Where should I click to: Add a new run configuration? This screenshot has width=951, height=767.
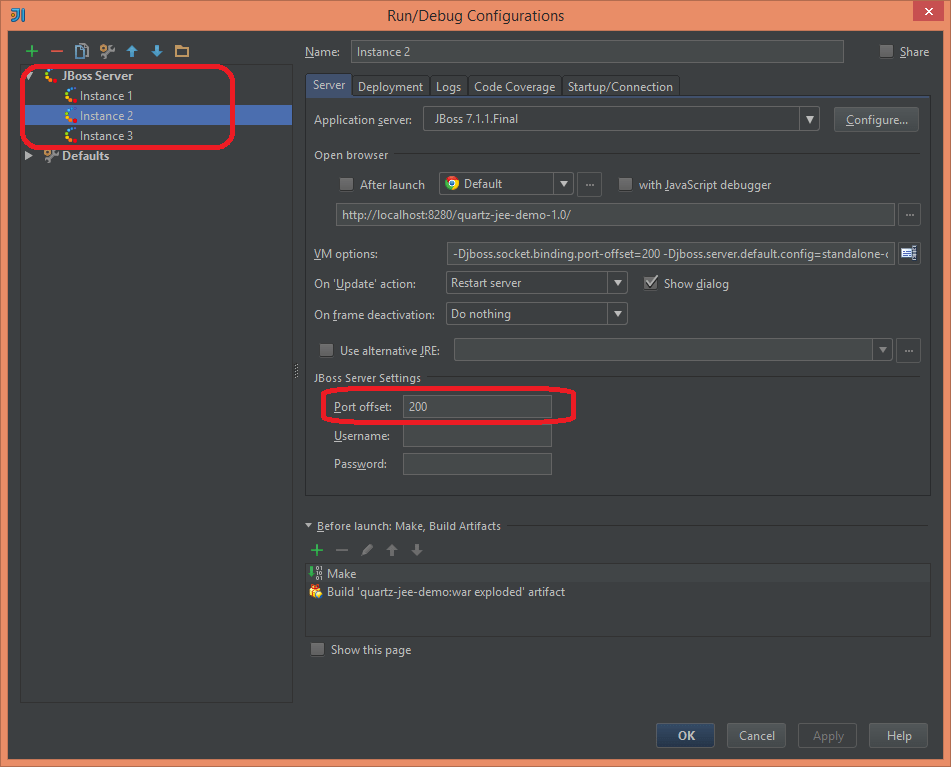coord(31,51)
